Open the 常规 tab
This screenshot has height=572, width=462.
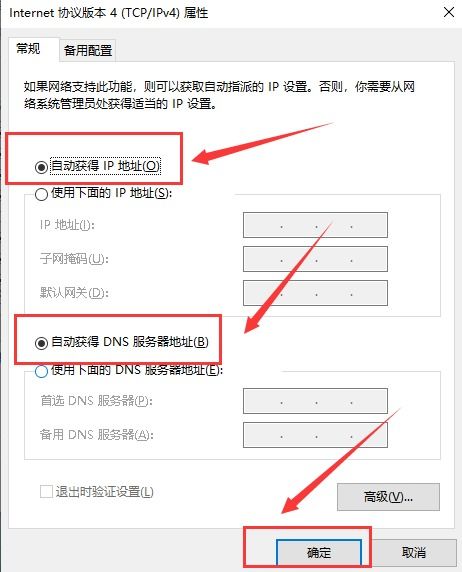point(29,49)
